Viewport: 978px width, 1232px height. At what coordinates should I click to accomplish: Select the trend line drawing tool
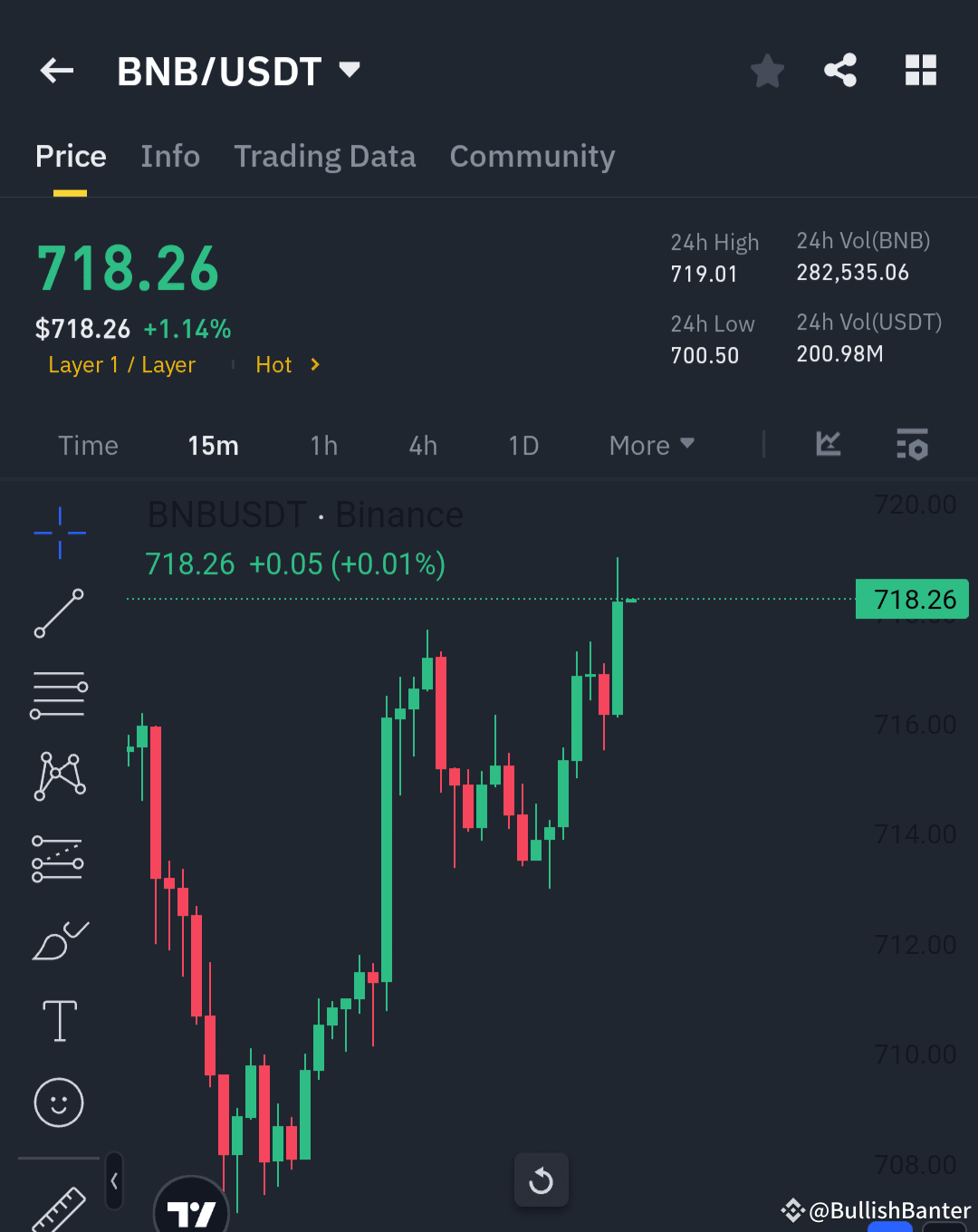(x=59, y=615)
